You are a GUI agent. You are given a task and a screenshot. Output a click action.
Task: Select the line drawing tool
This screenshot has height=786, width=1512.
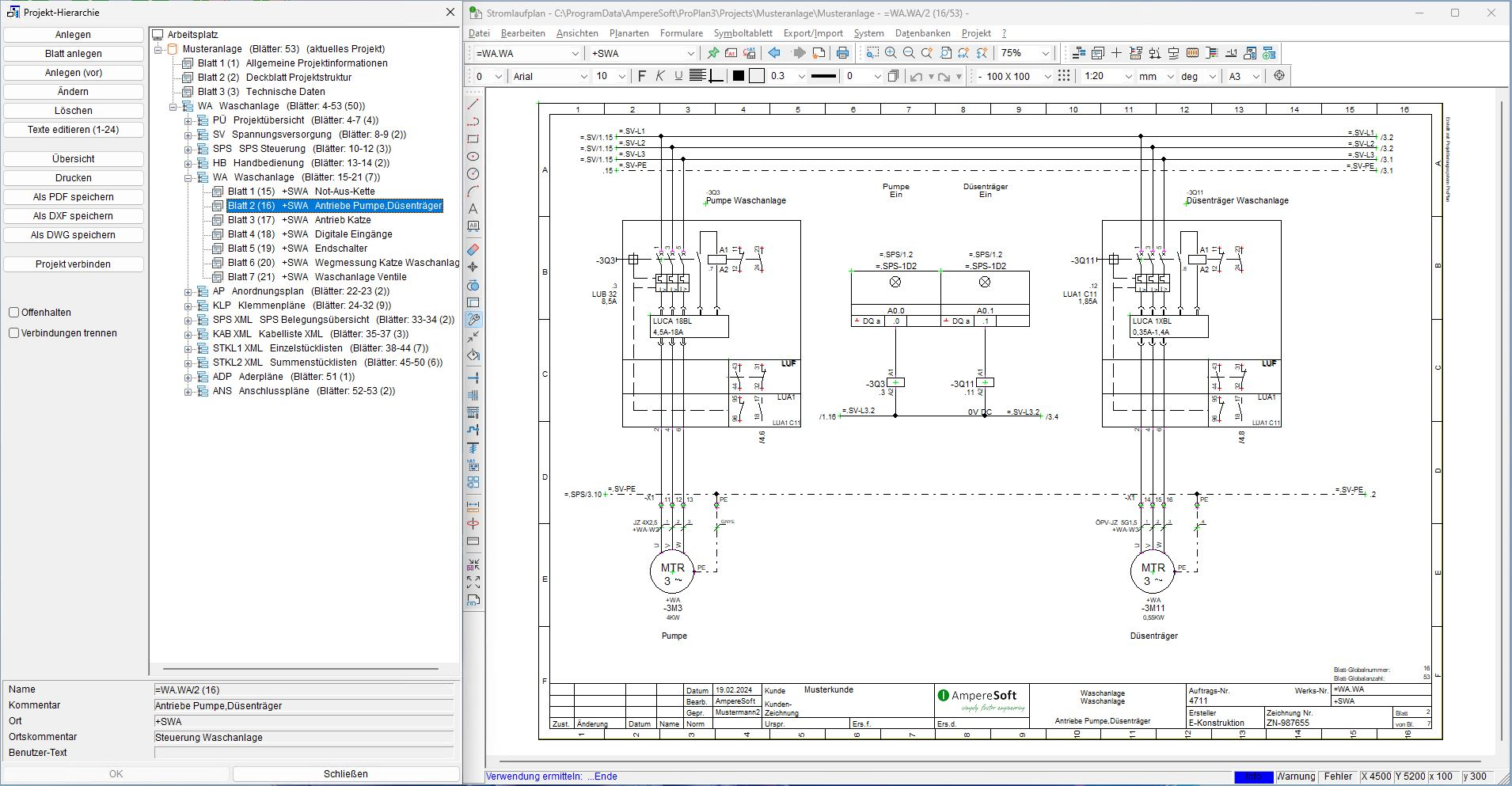473,104
